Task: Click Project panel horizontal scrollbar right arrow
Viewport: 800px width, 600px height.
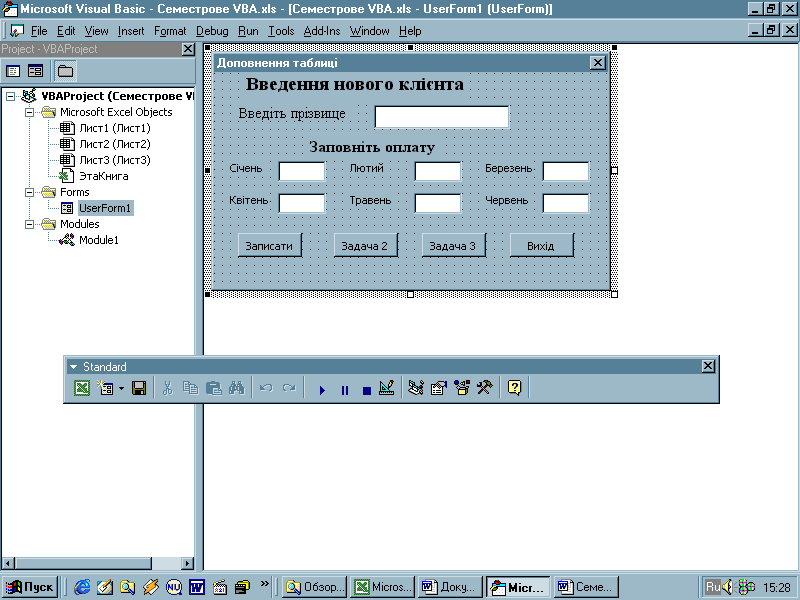Action: 188,563
